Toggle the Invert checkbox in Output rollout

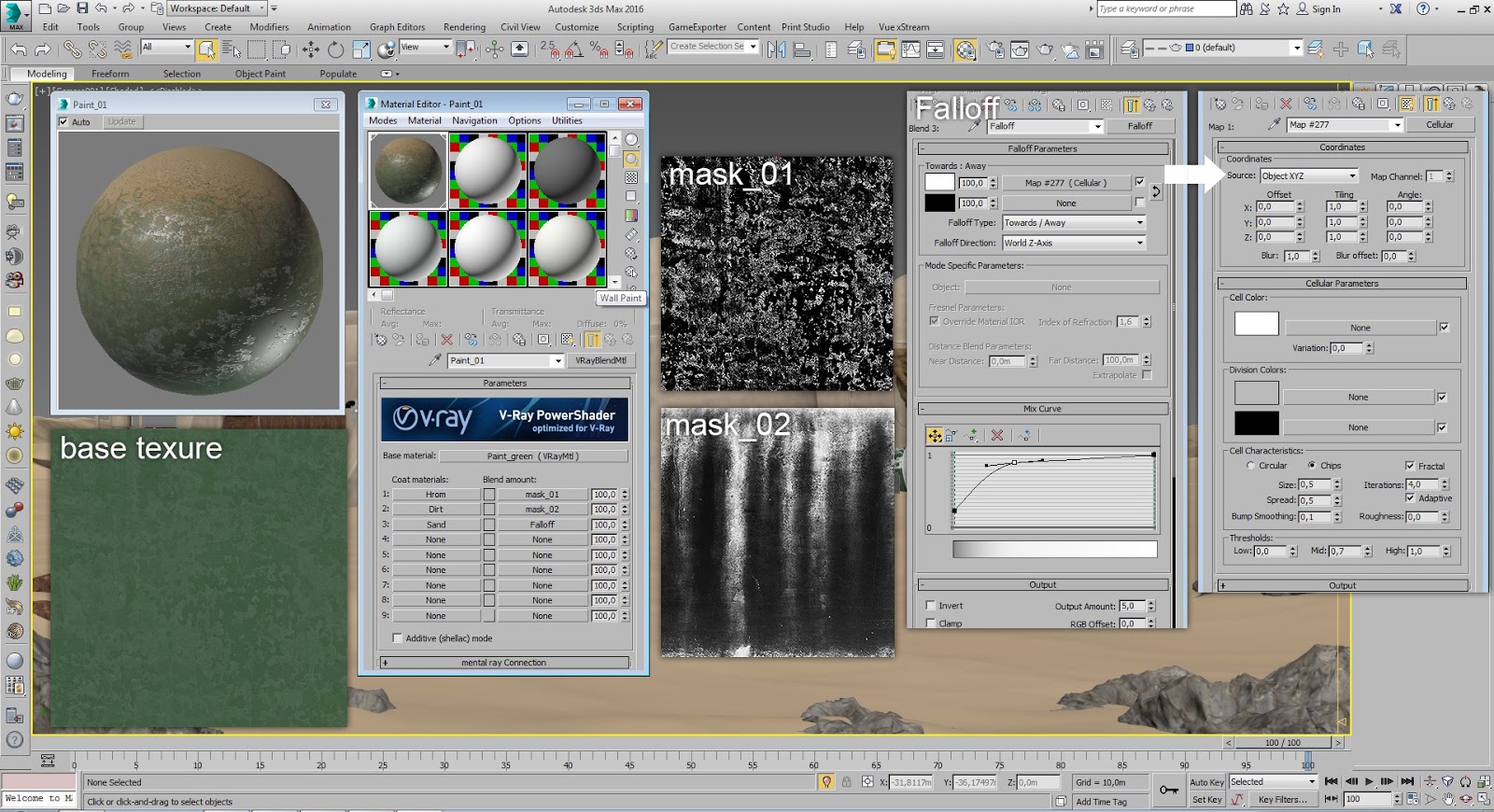coord(931,606)
